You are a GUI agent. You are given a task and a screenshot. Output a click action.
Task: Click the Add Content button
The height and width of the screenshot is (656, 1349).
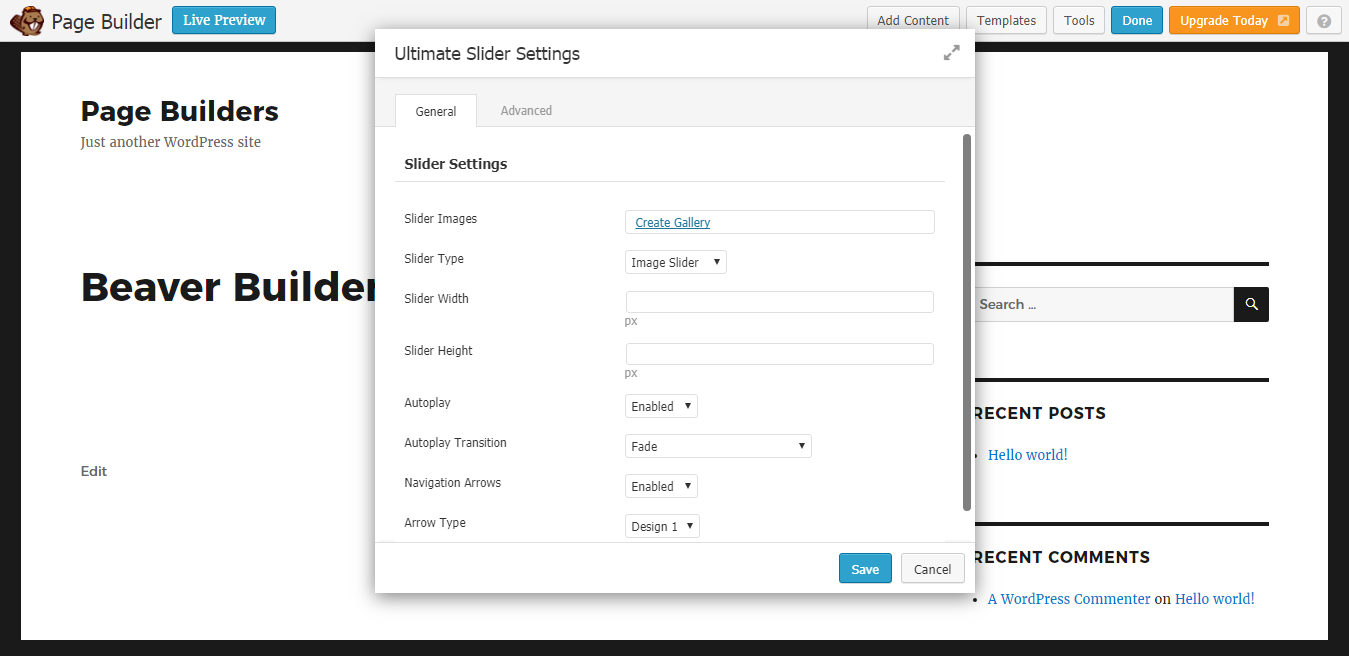(913, 21)
